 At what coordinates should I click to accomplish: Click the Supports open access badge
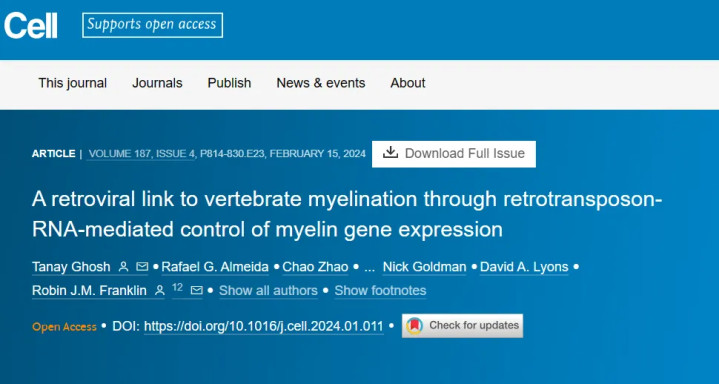point(153,25)
